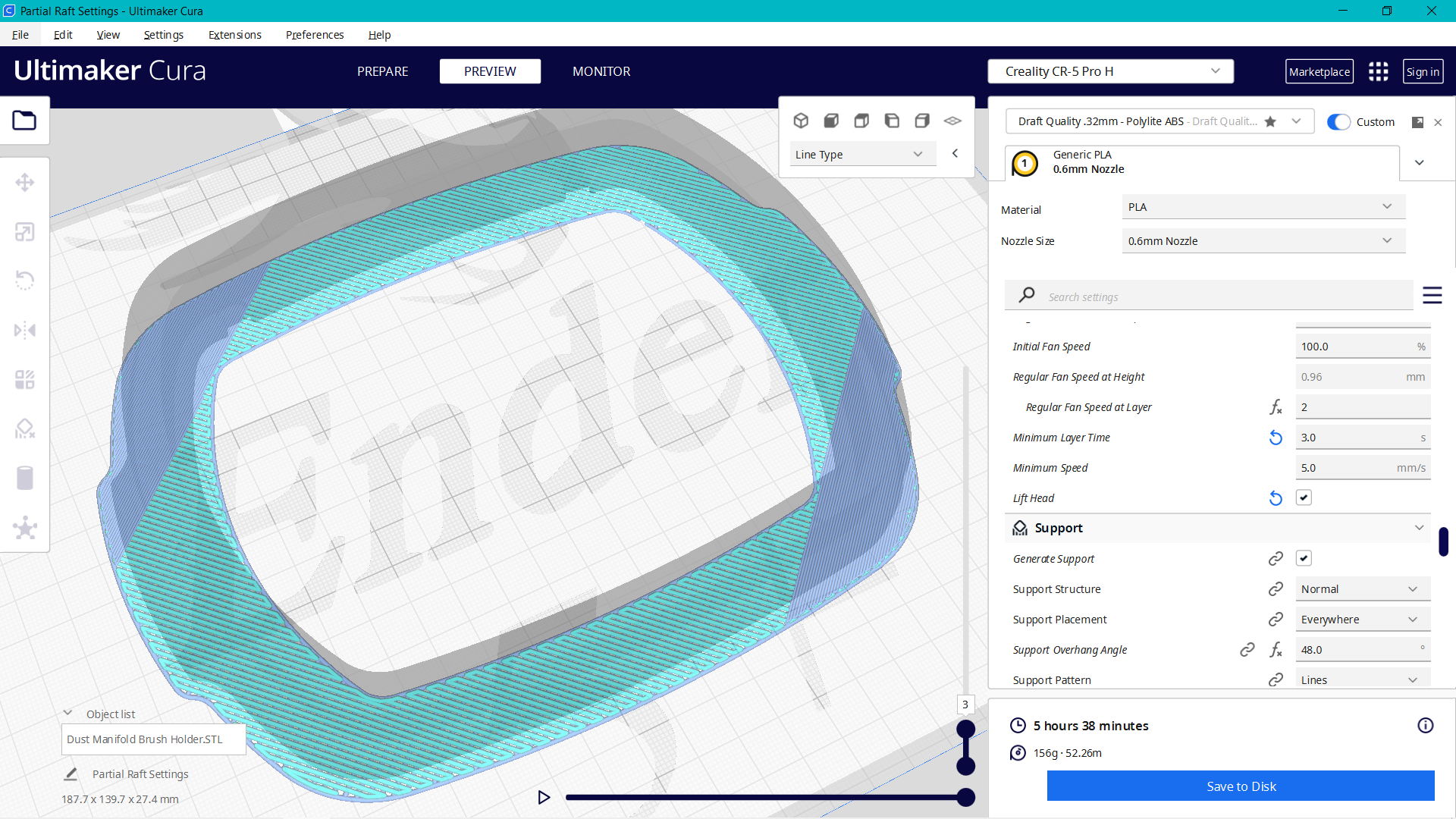Disable the Generate Support checkbox
1456x819 pixels.
[x=1304, y=558]
